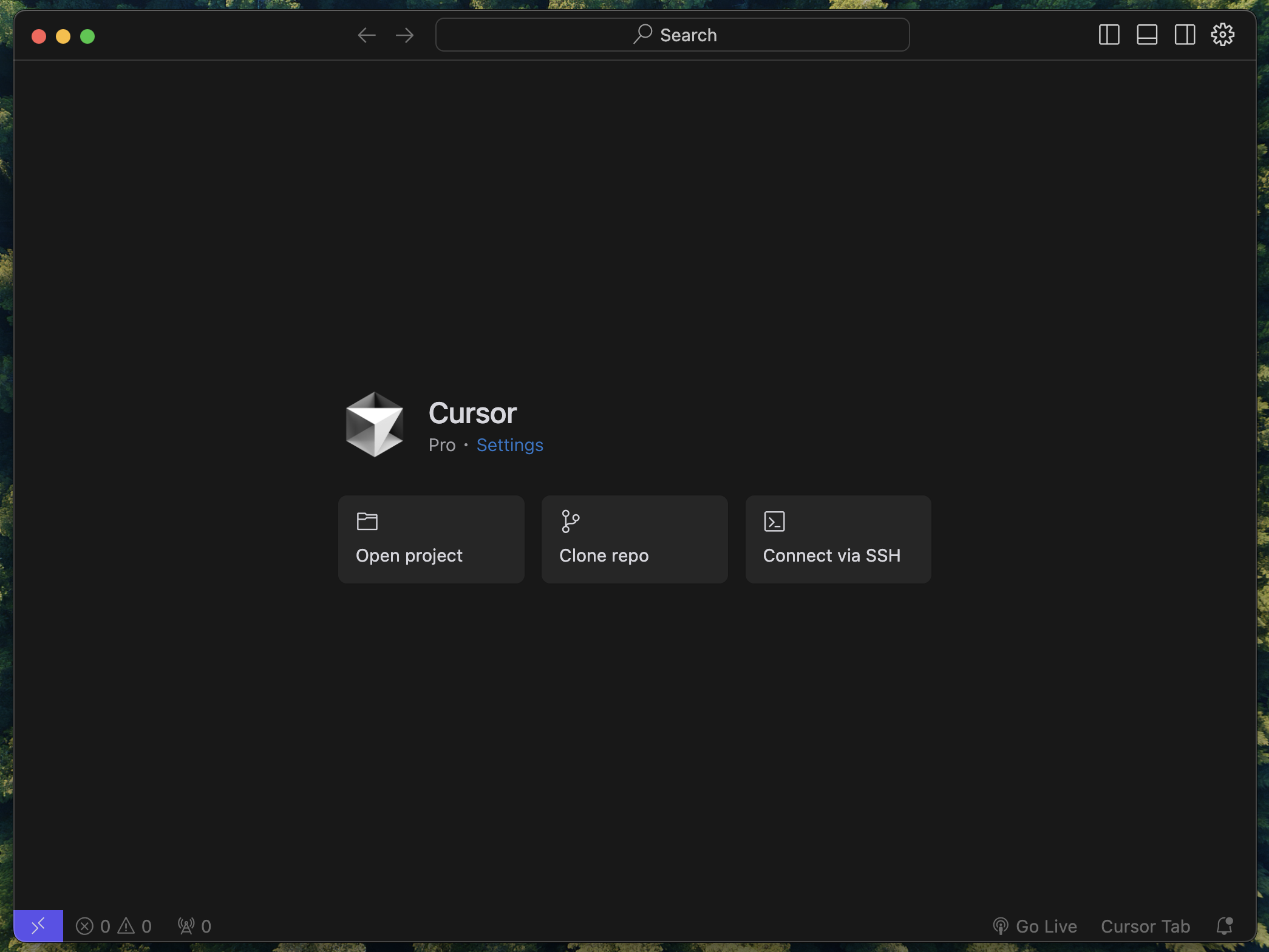Open notifications bell in status bar
The image size is (1269, 952).
click(x=1225, y=926)
